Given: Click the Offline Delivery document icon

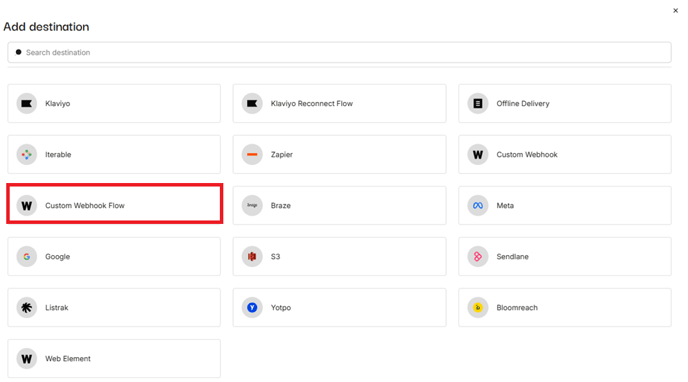Looking at the screenshot, I should 478,104.
